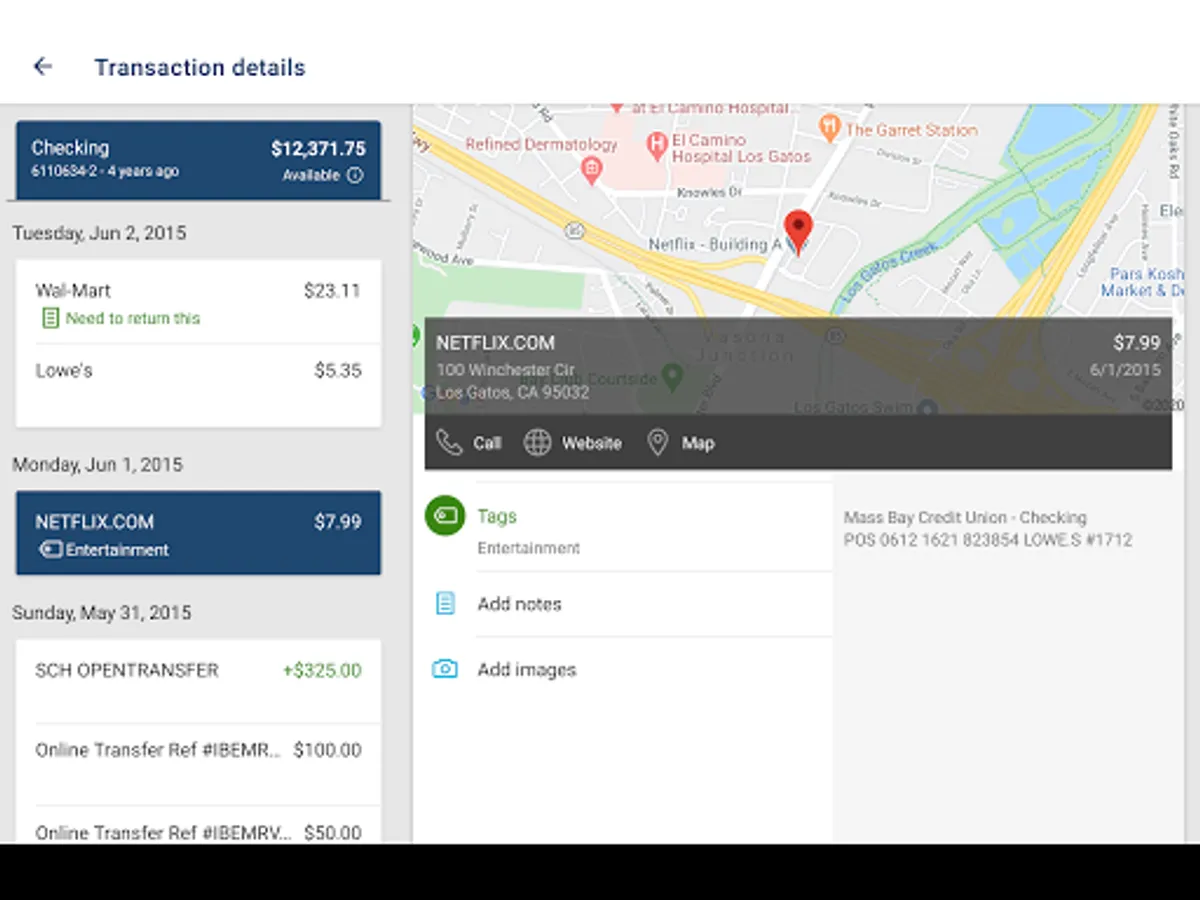Click the 6/1/2015 date in the overlay
The height and width of the screenshot is (900, 1200).
(x=1125, y=370)
